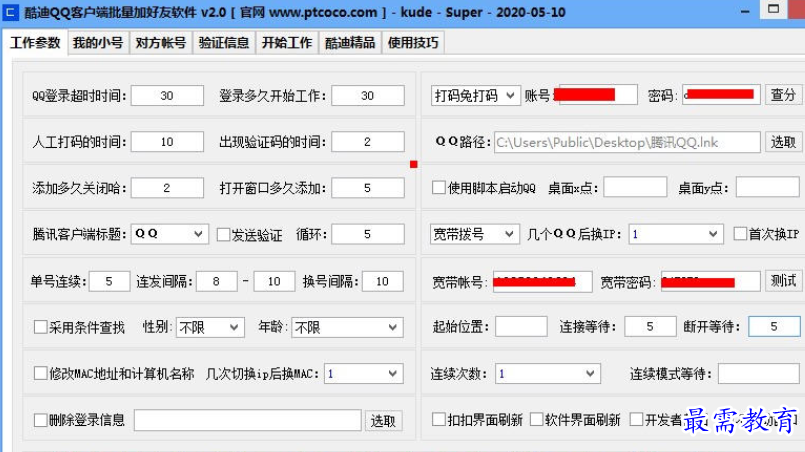Enable the 扣扣界面刷新 checkbox
Image resolution: width=805 pixels, height=452 pixels.
[438, 419]
